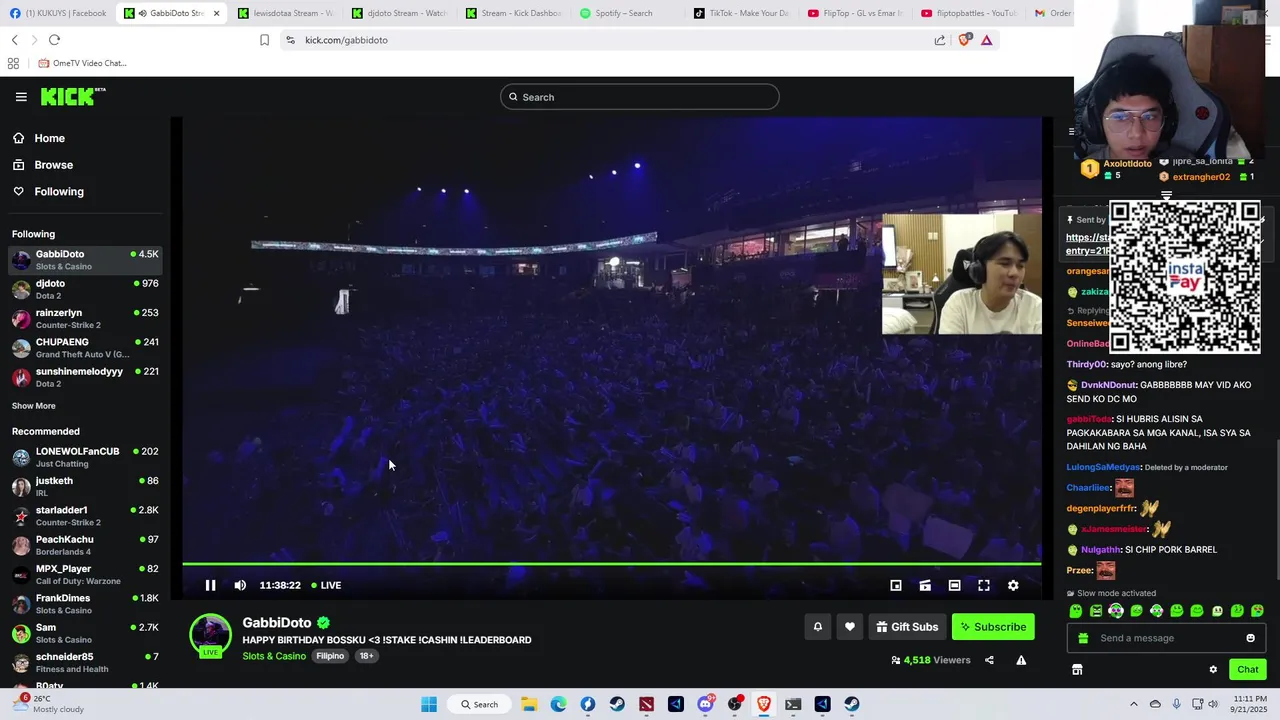The width and height of the screenshot is (1280, 720).
Task: Enter fullscreen video mode
Action: [984, 585]
